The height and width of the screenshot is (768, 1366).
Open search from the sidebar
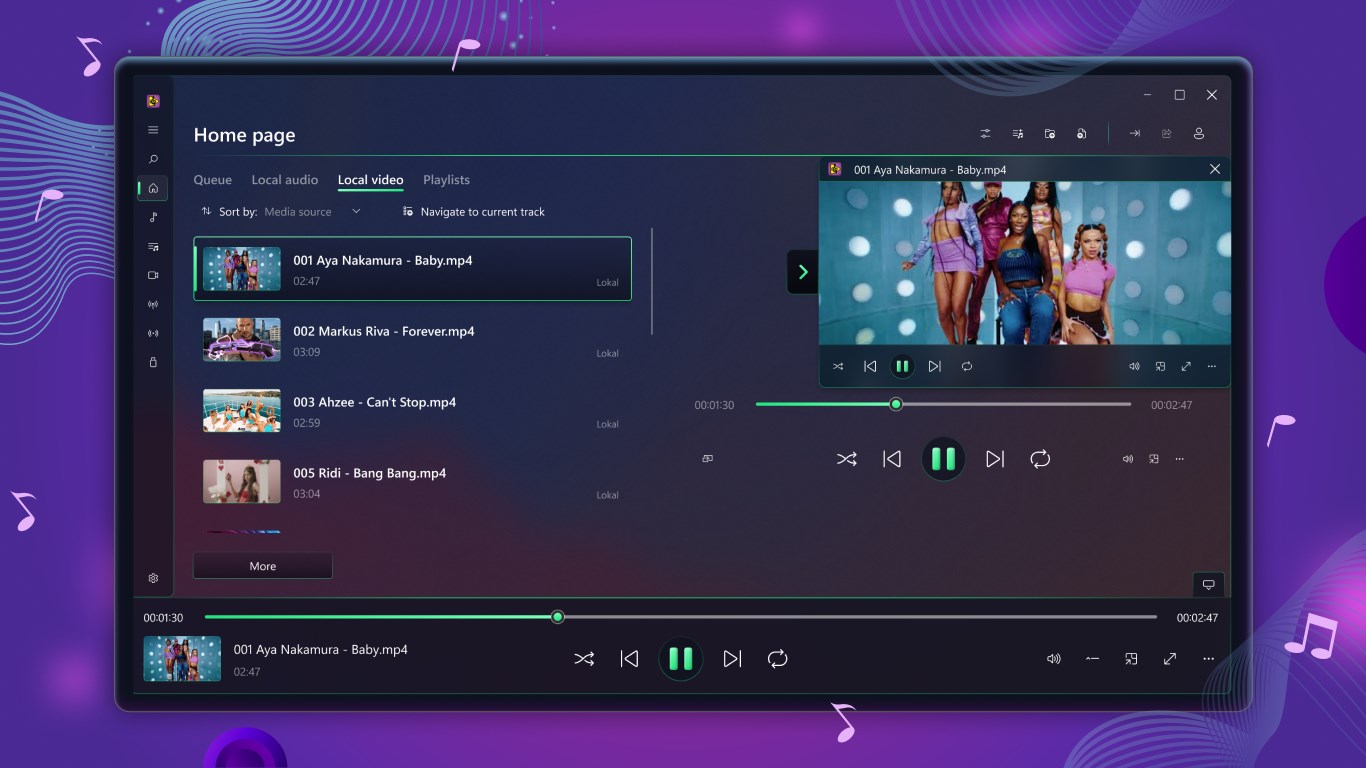(153, 159)
